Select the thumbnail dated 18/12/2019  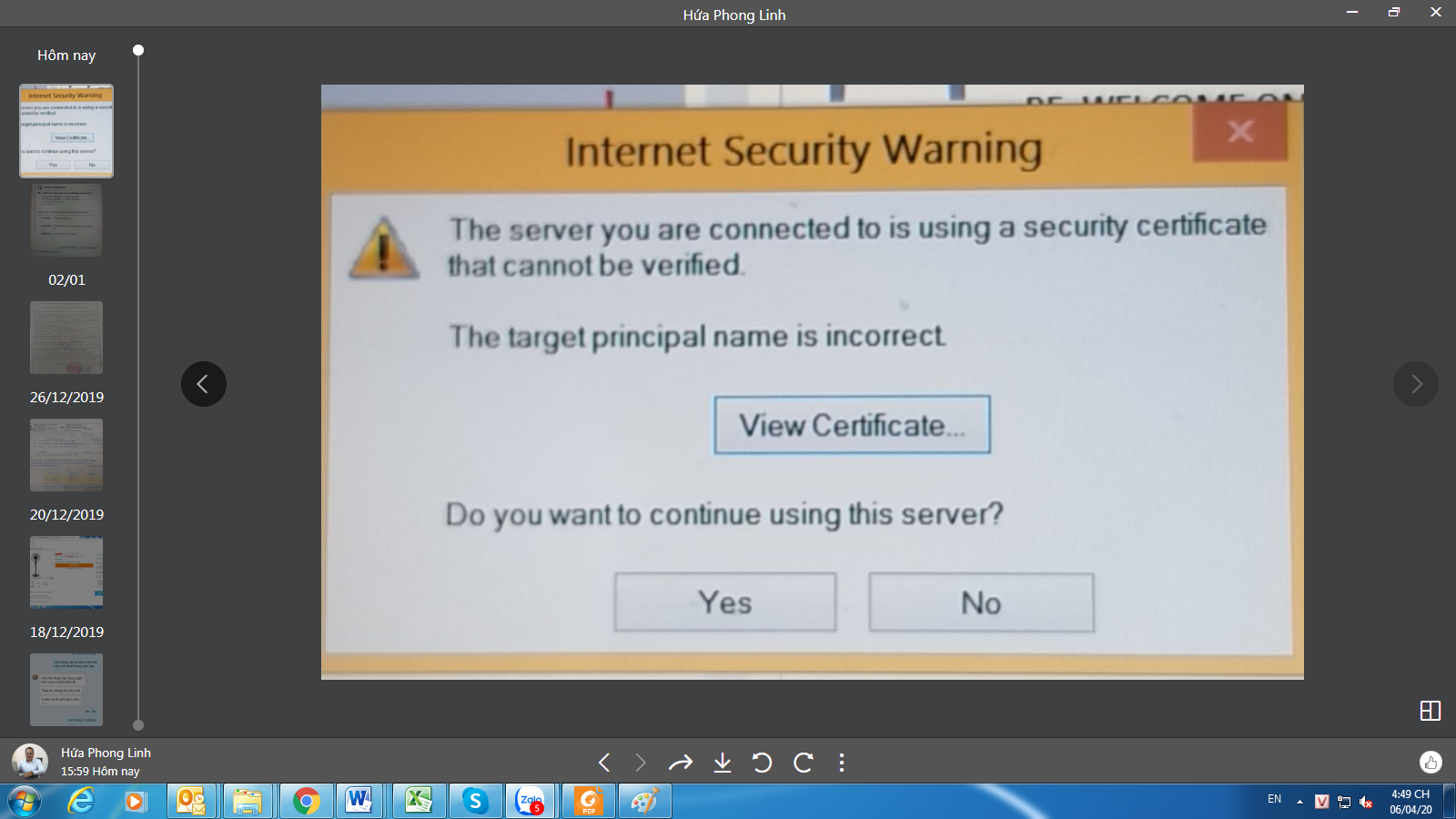pos(66,690)
